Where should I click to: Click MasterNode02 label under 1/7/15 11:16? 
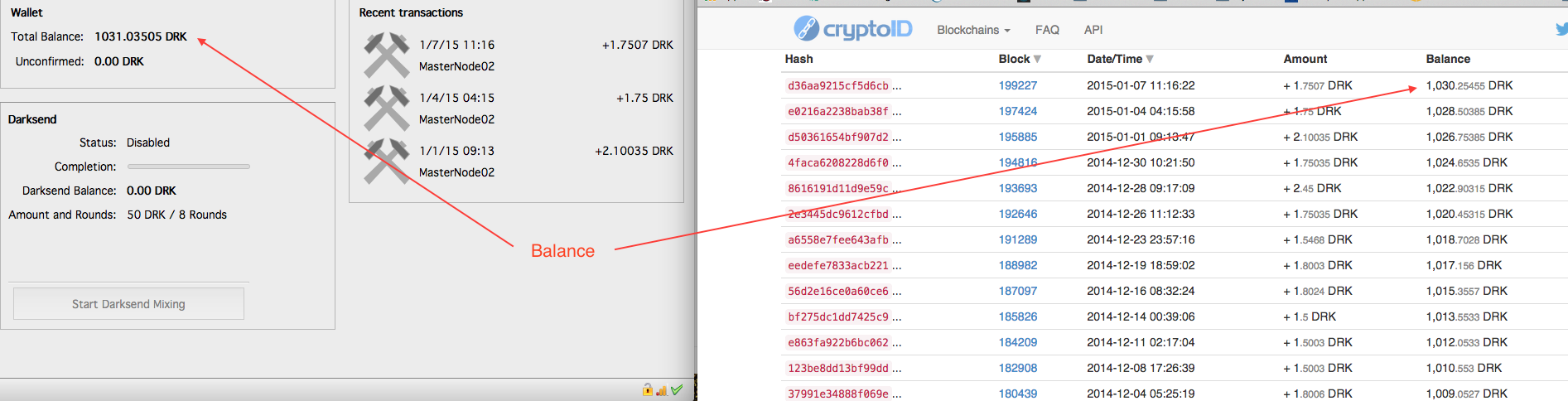pyautogui.click(x=457, y=66)
